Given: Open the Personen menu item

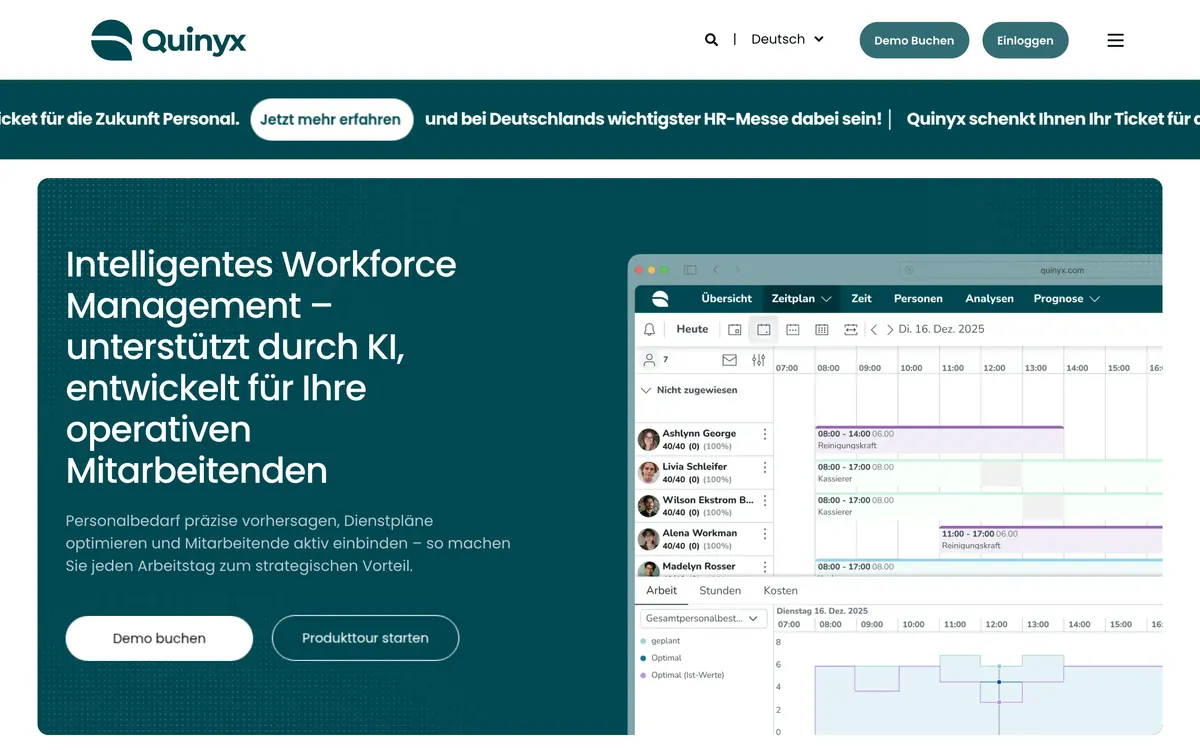Looking at the screenshot, I should pos(918,298).
